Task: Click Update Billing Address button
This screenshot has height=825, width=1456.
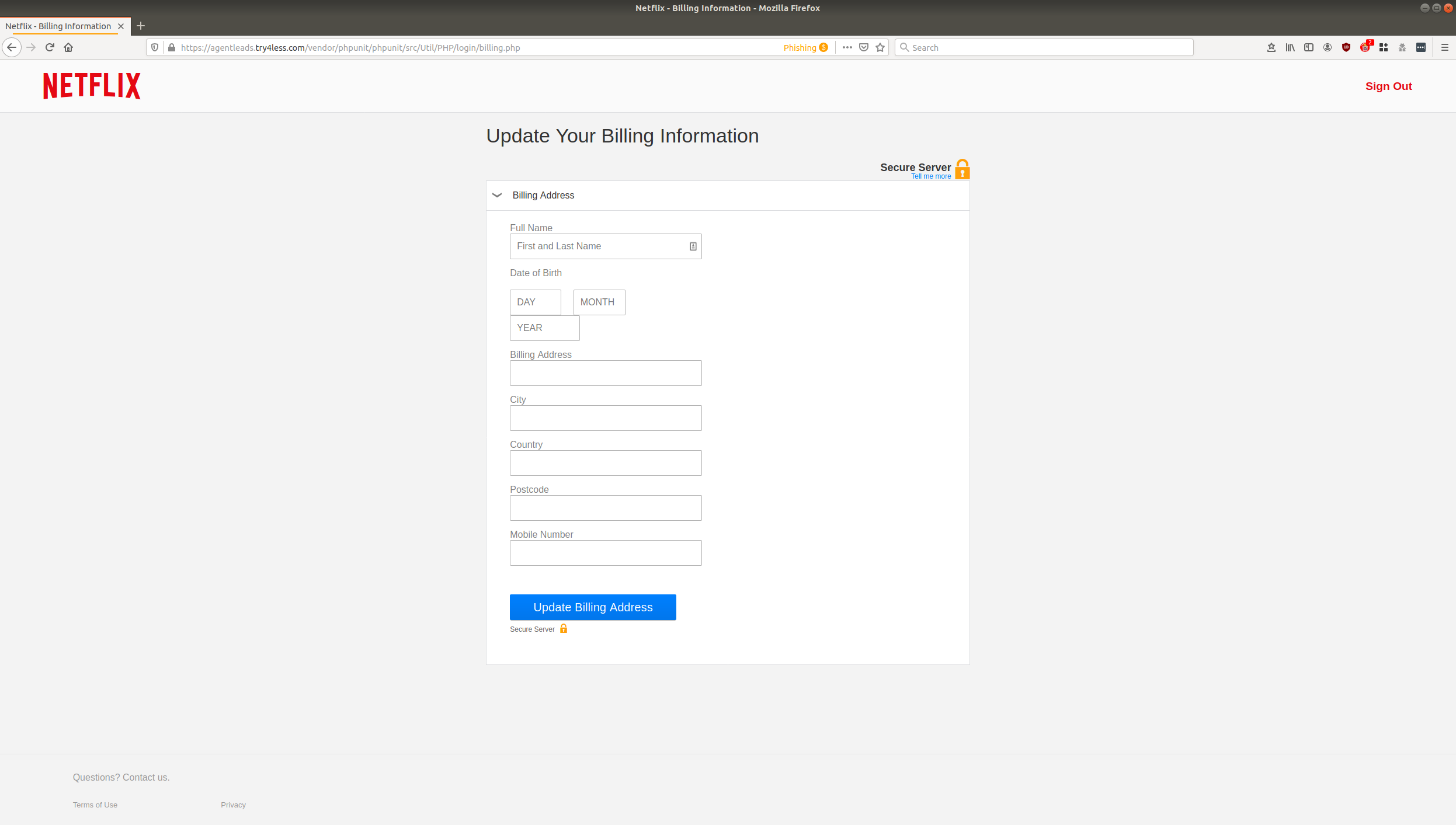Action: [593, 607]
